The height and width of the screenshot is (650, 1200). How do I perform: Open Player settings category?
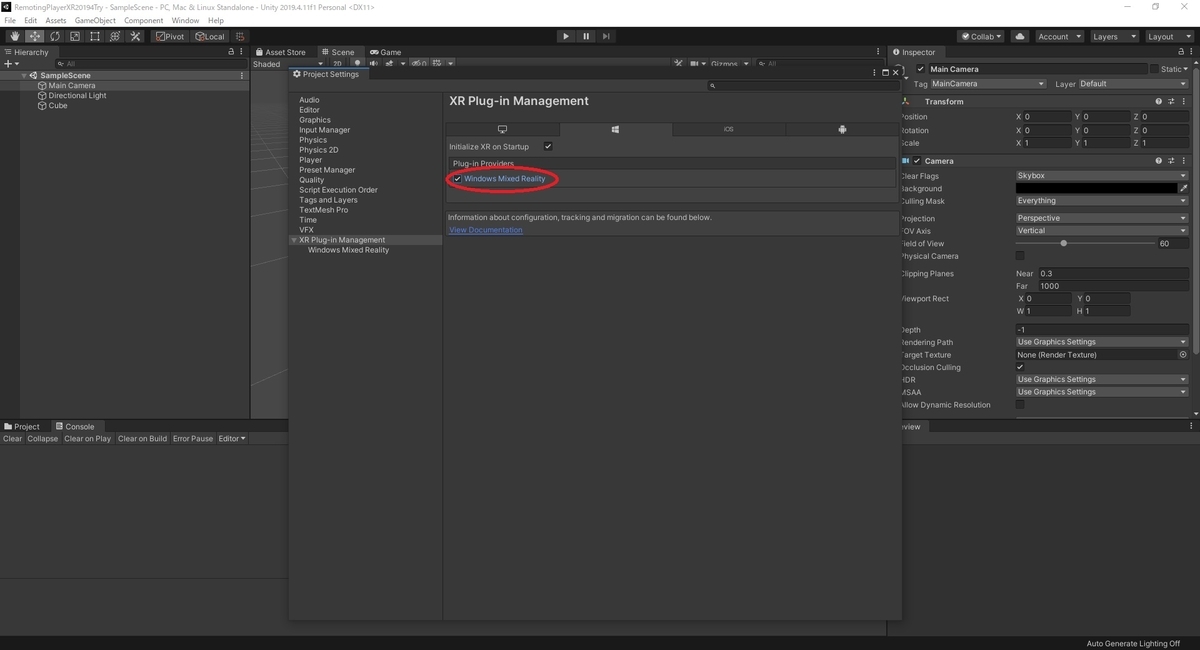(x=311, y=160)
